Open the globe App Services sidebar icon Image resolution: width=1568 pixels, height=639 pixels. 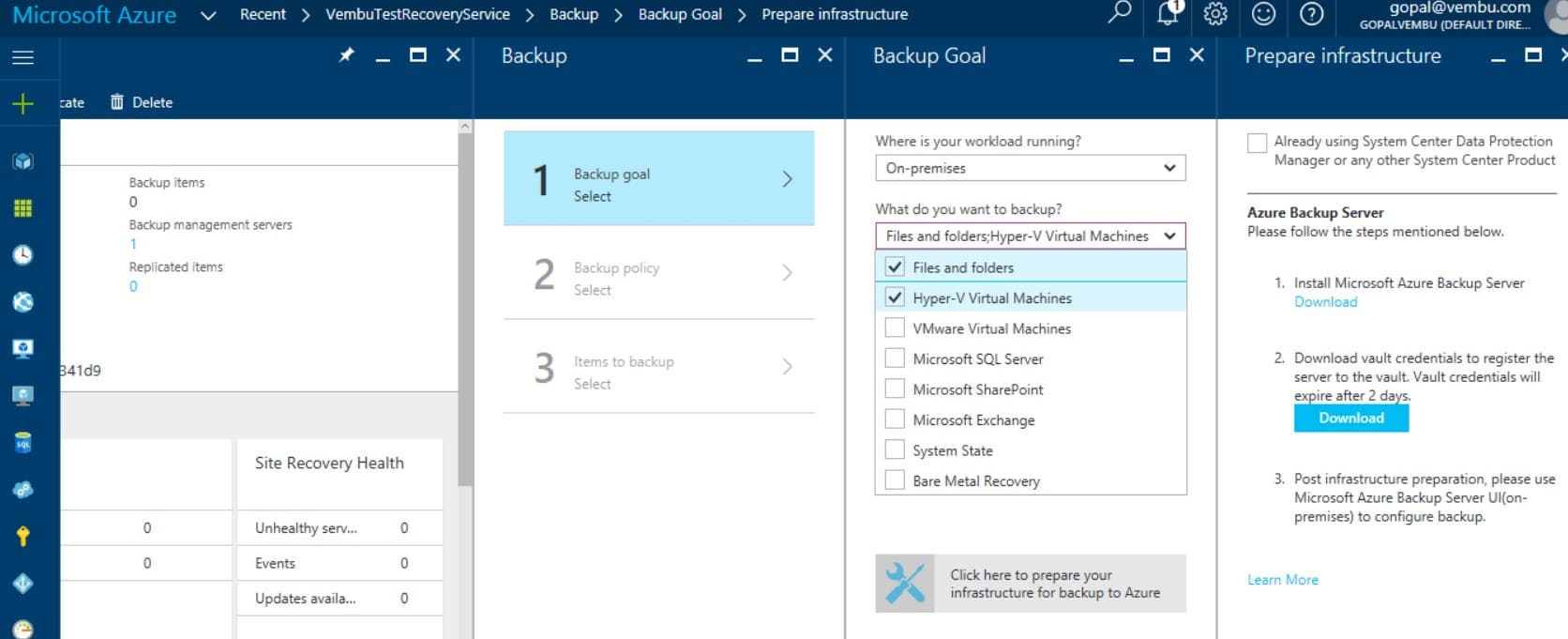coord(23,302)
